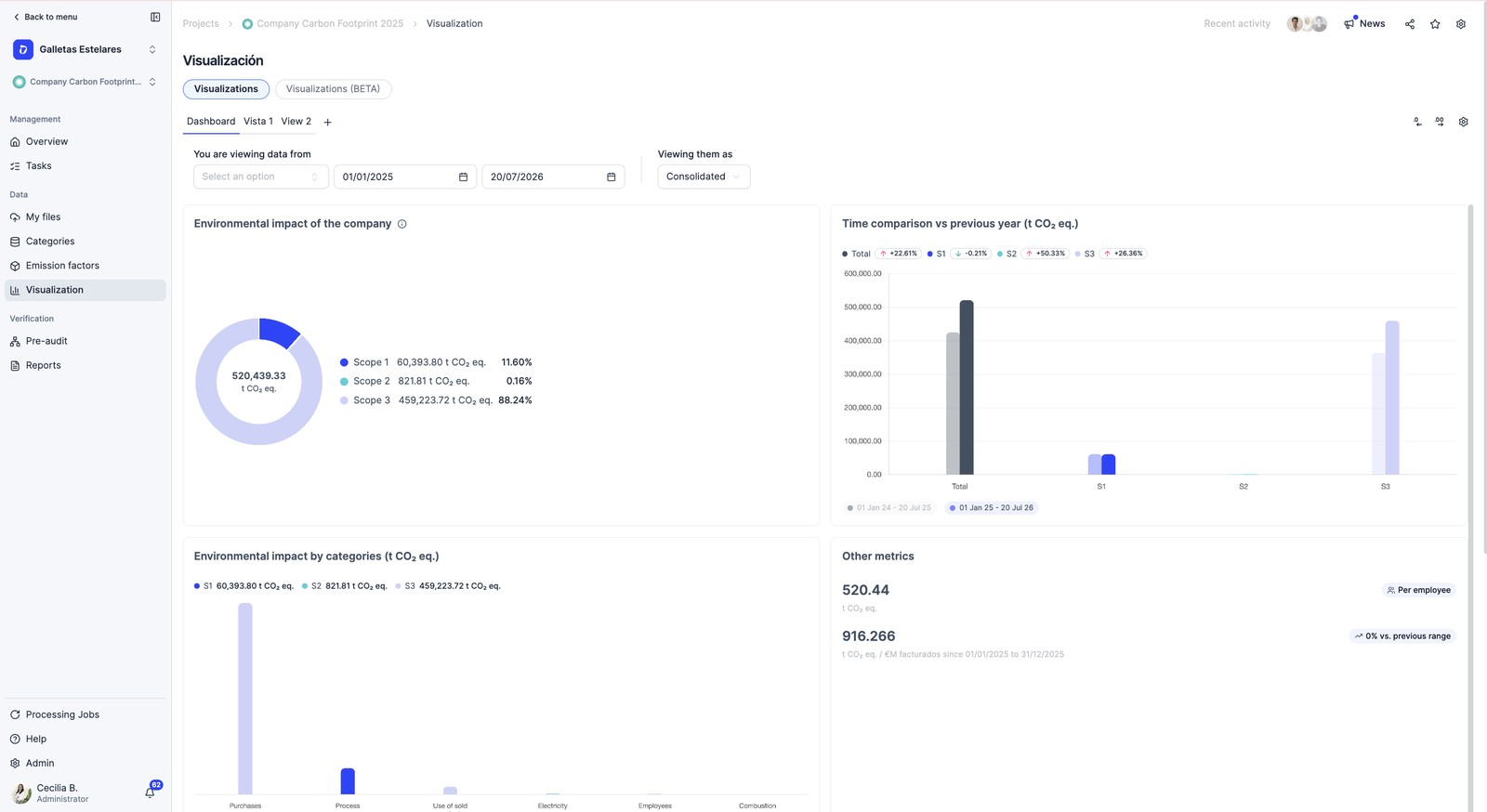
Task: Click Projects breadcrumb link
Action: (201, 24)
